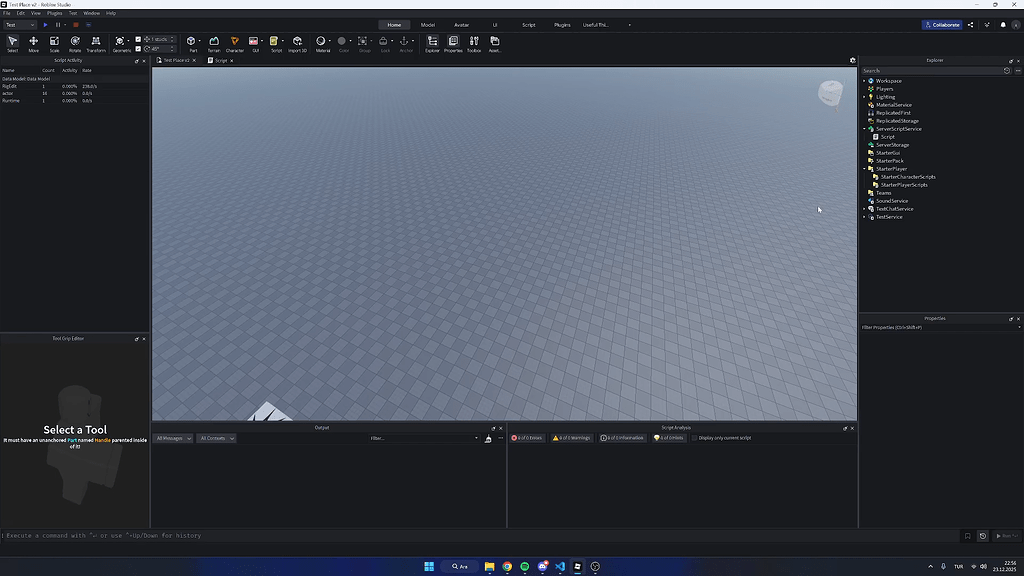The width and height of the screenshot is (1024, 576).
Task: Enable Display only current script checkbox
Action: 695,438
